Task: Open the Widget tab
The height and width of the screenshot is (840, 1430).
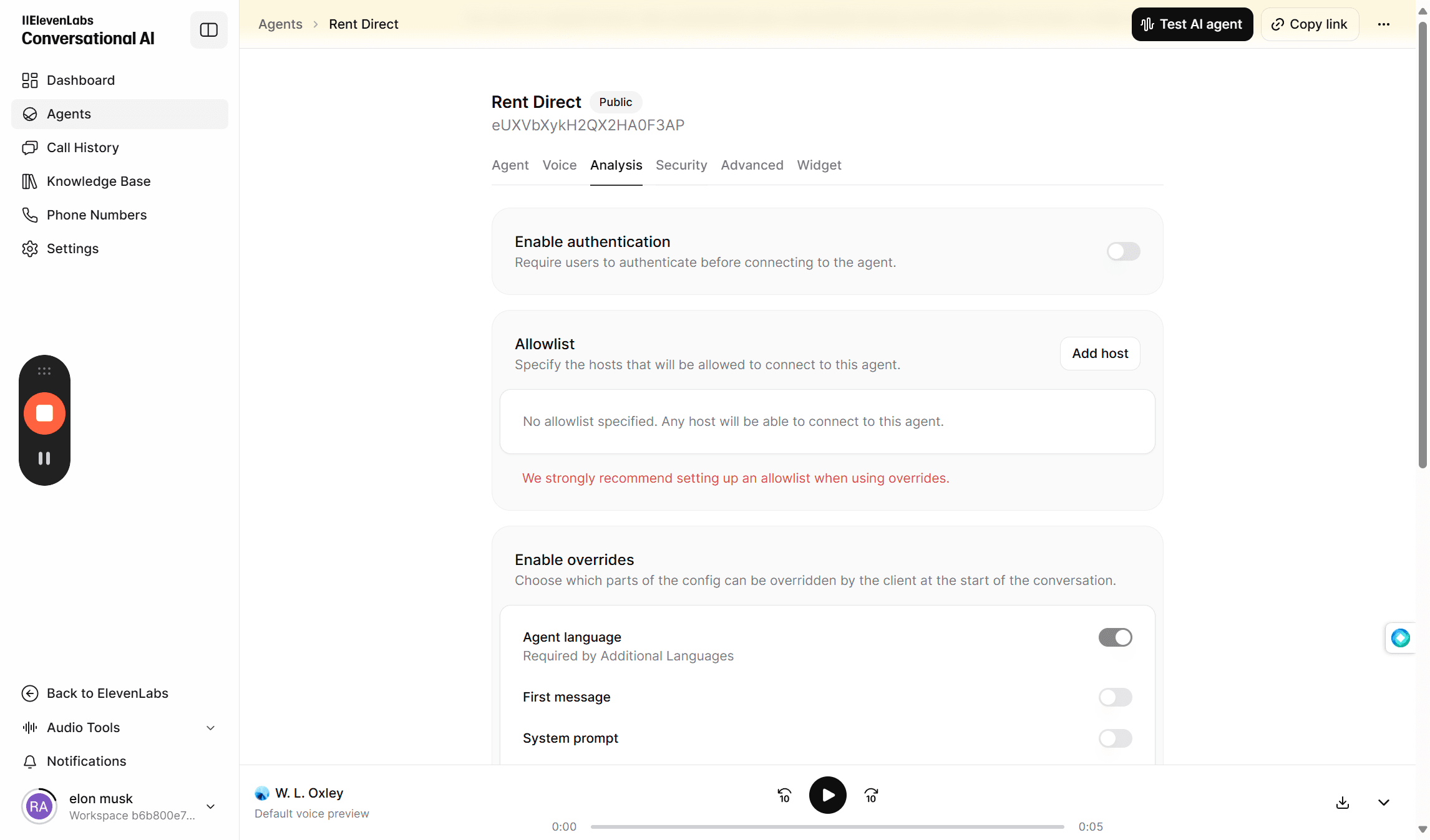Action: click(819, 165)
